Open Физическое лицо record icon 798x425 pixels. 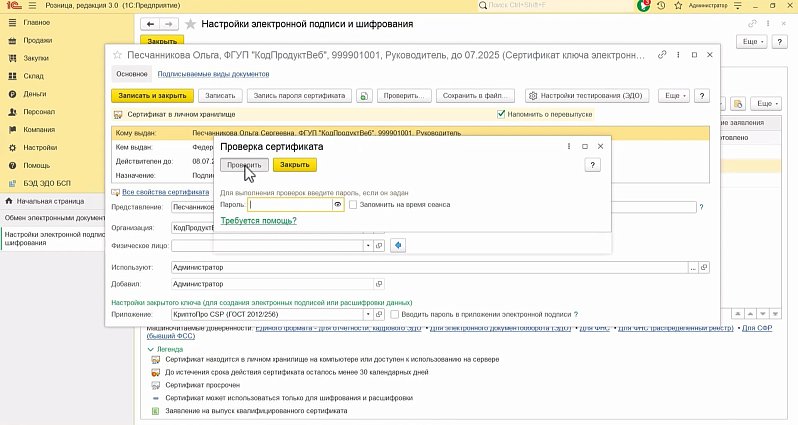379,245
